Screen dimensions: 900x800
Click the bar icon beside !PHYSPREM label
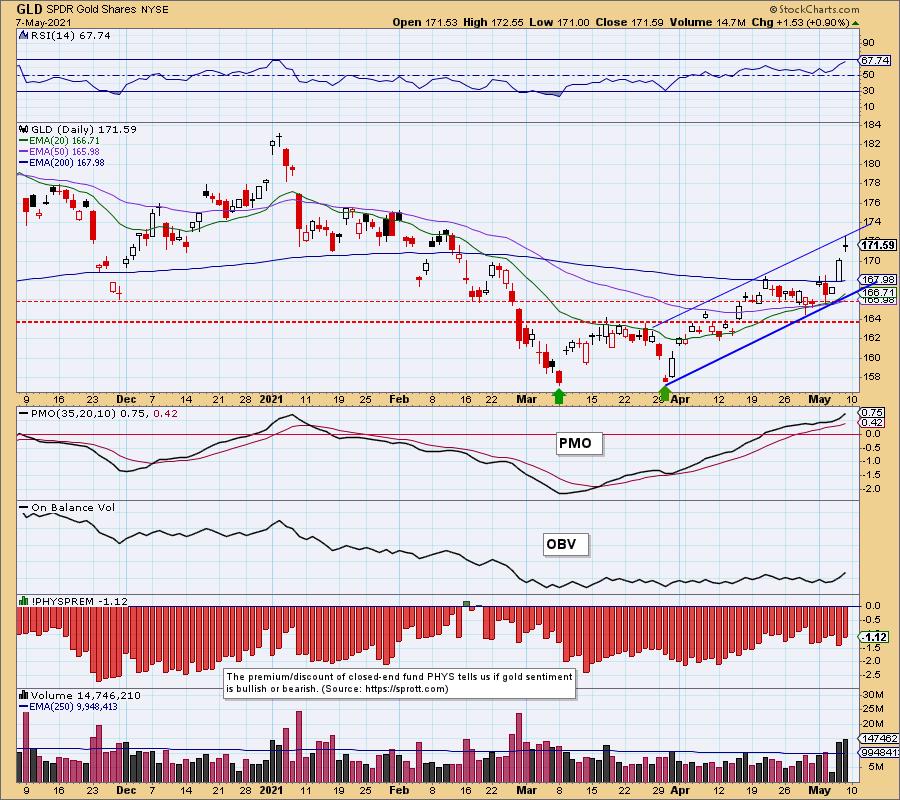click(x=24, y=601)
